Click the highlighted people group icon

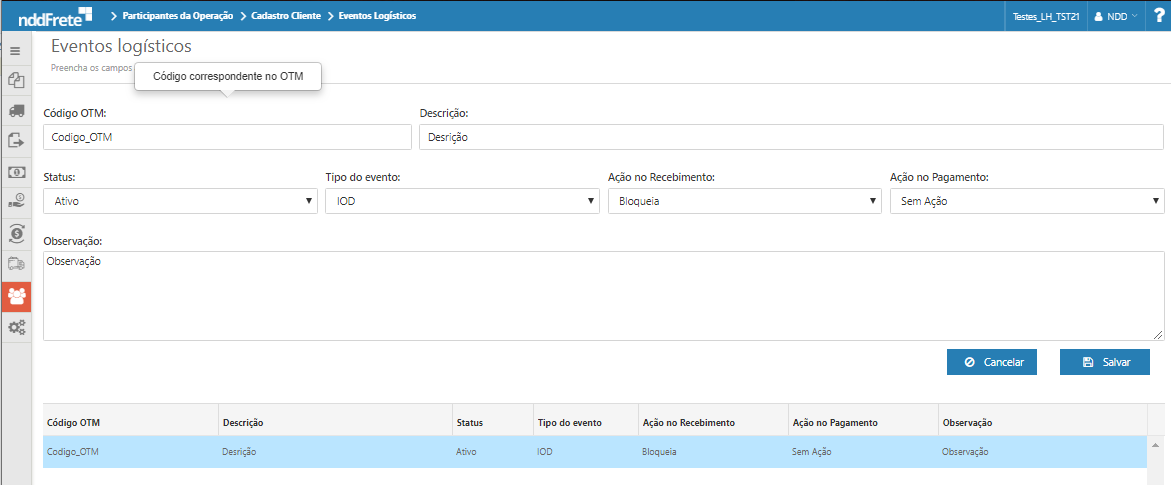coord(16,296)
